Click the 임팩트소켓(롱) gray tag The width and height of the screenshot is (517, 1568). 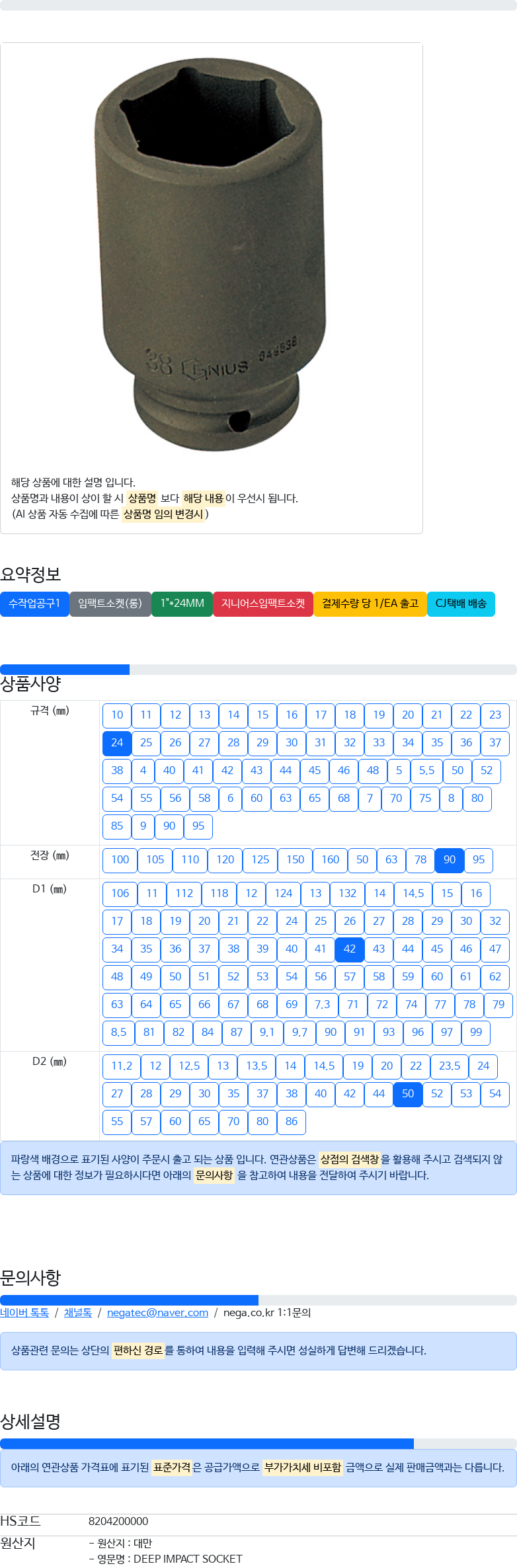tap(110, 604)
